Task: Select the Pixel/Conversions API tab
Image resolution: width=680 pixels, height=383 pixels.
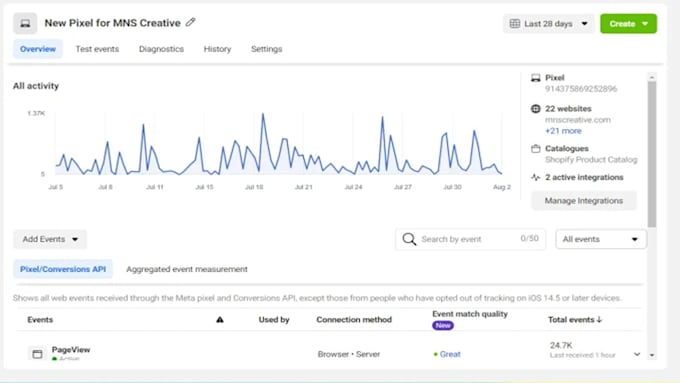Action: pos(63,269)
